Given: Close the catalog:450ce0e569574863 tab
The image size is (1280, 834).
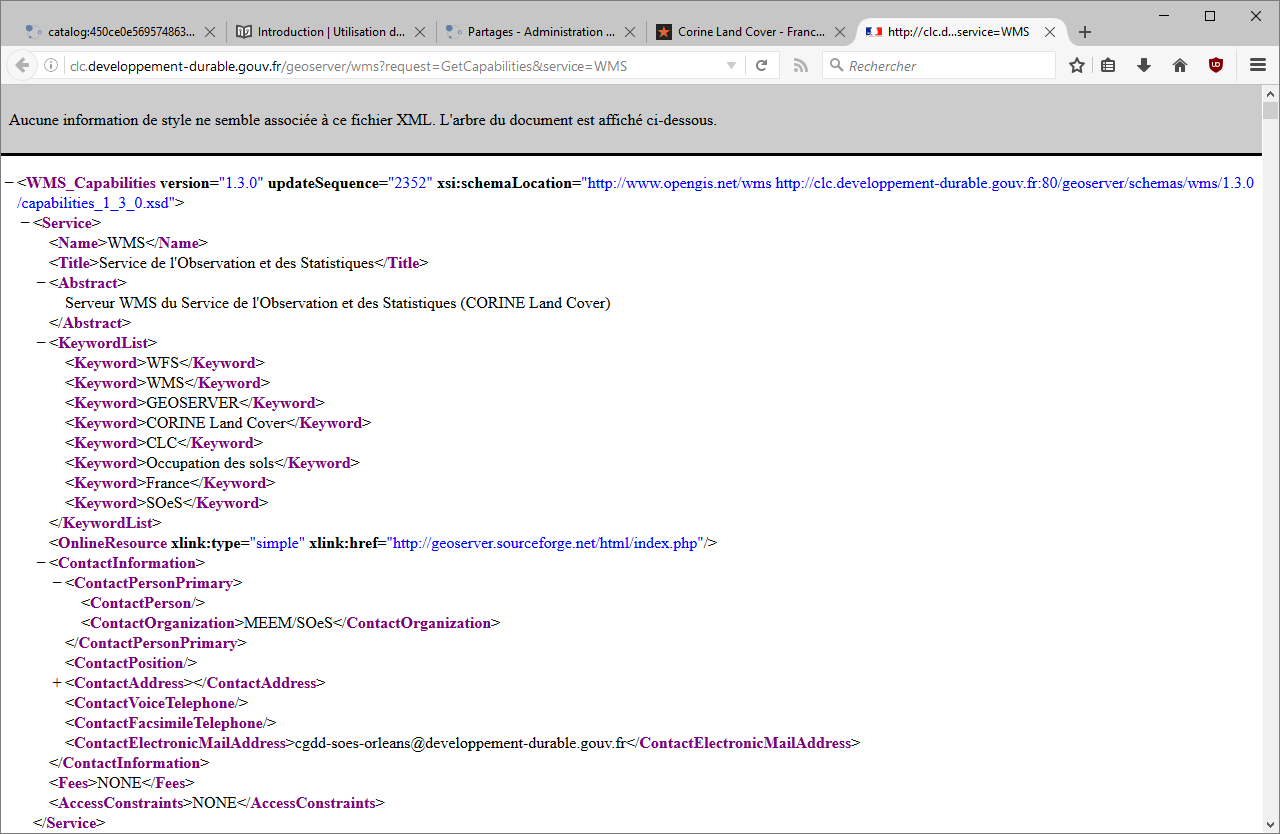Looking at the screenshot, I should [x=210, y=32].
